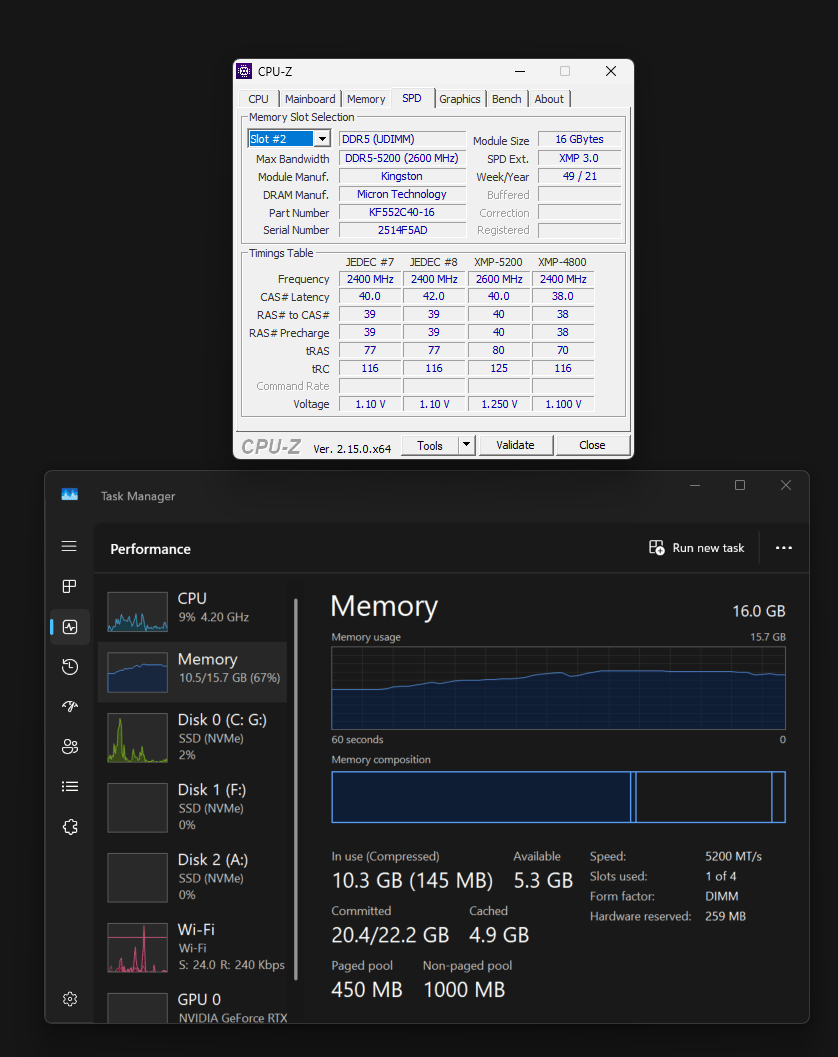Click the DDR5 (UDIMM) memory type field
The width and height of the screenshot is (838, 1057).
[x=402, y=139]
